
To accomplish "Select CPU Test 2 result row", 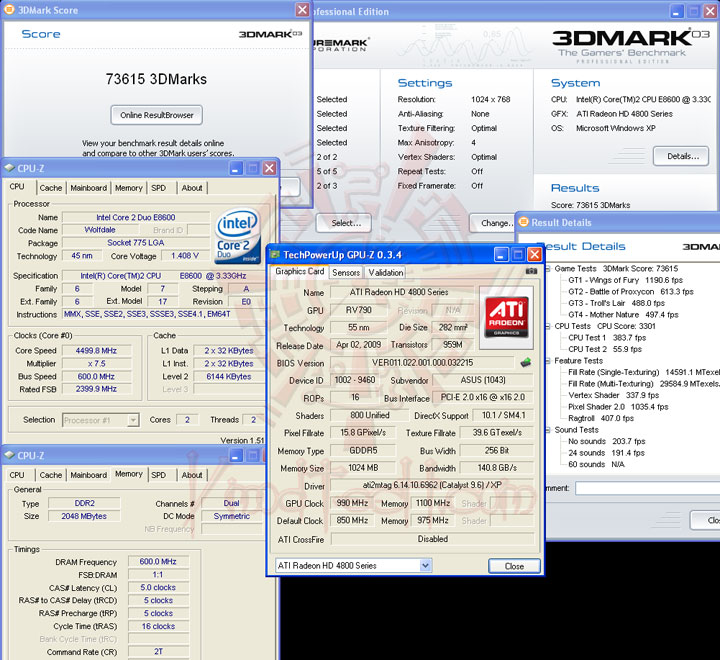I will 605,349.
